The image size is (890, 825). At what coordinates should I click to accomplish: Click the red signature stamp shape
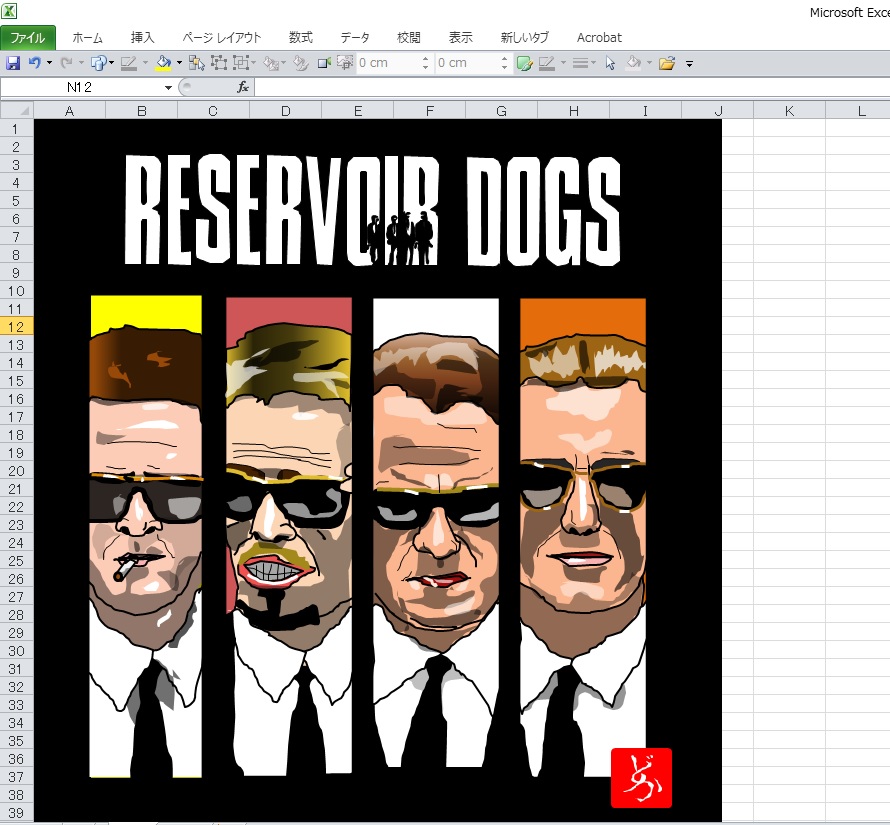coord(641,778)
